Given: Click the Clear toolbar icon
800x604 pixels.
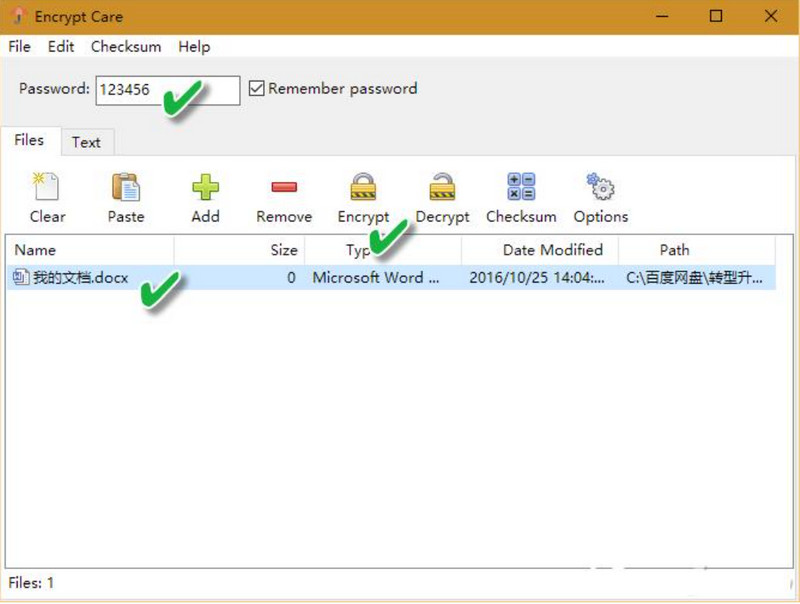Looking at the screenshot, I should tap(46, 186).
